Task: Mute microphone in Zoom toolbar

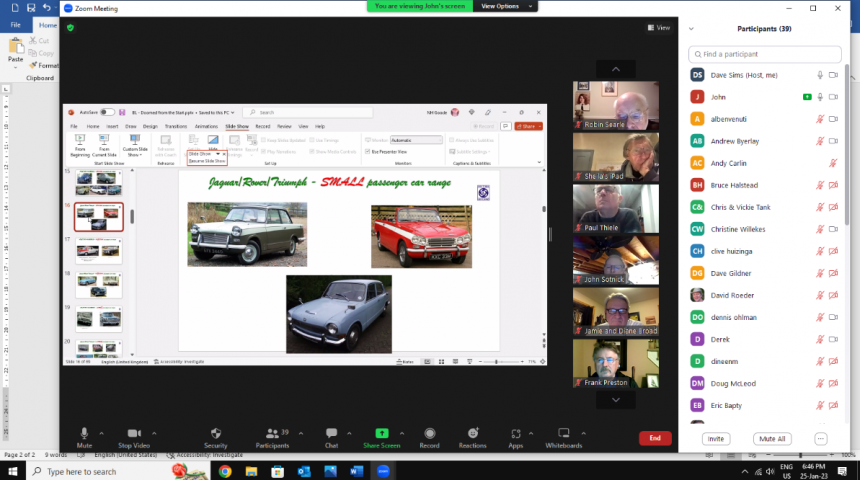Action: [84, 438]
